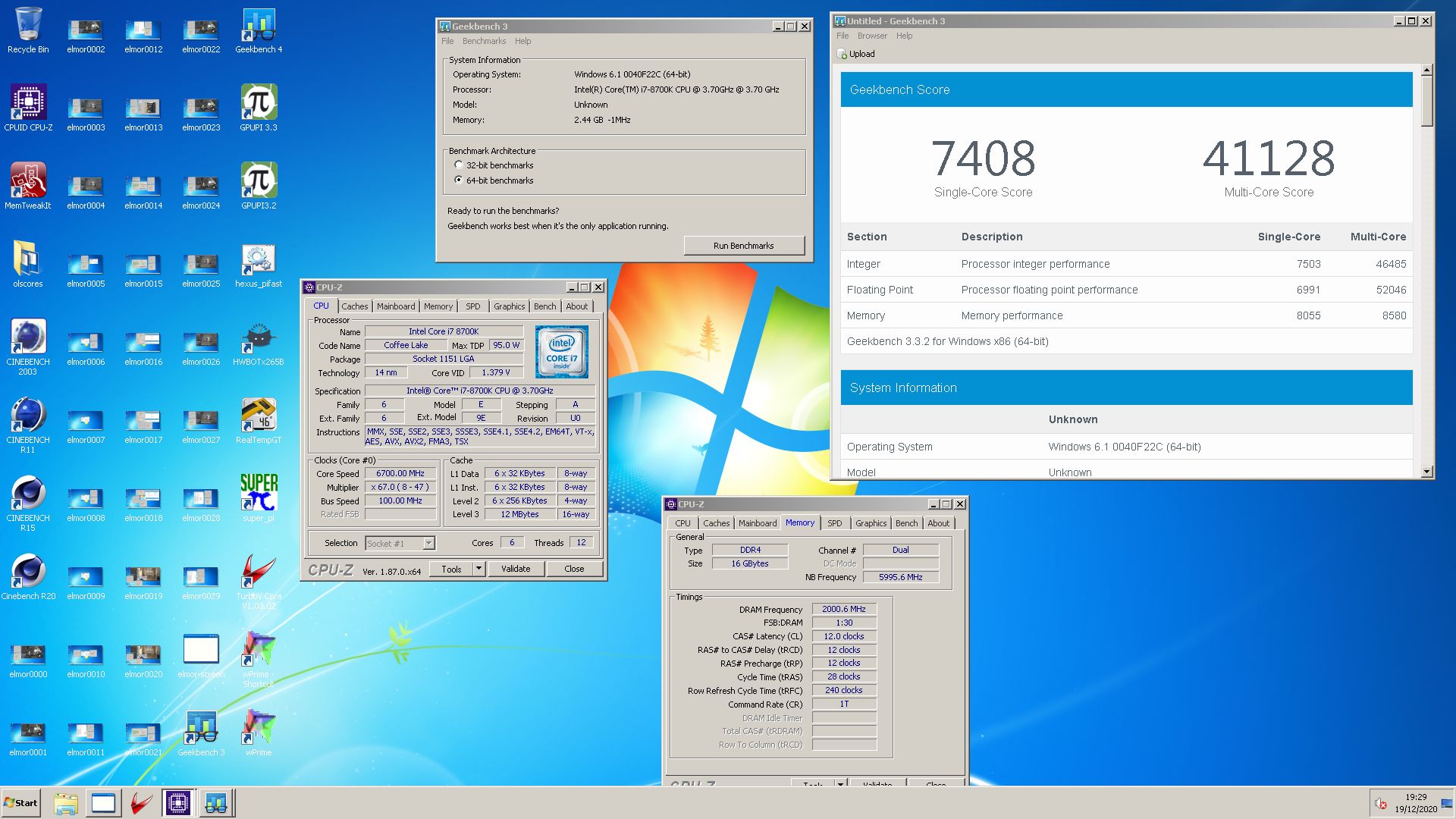Open the elmor0002 image file
This screenshot has height=819, width=1456.
(86, 36)
